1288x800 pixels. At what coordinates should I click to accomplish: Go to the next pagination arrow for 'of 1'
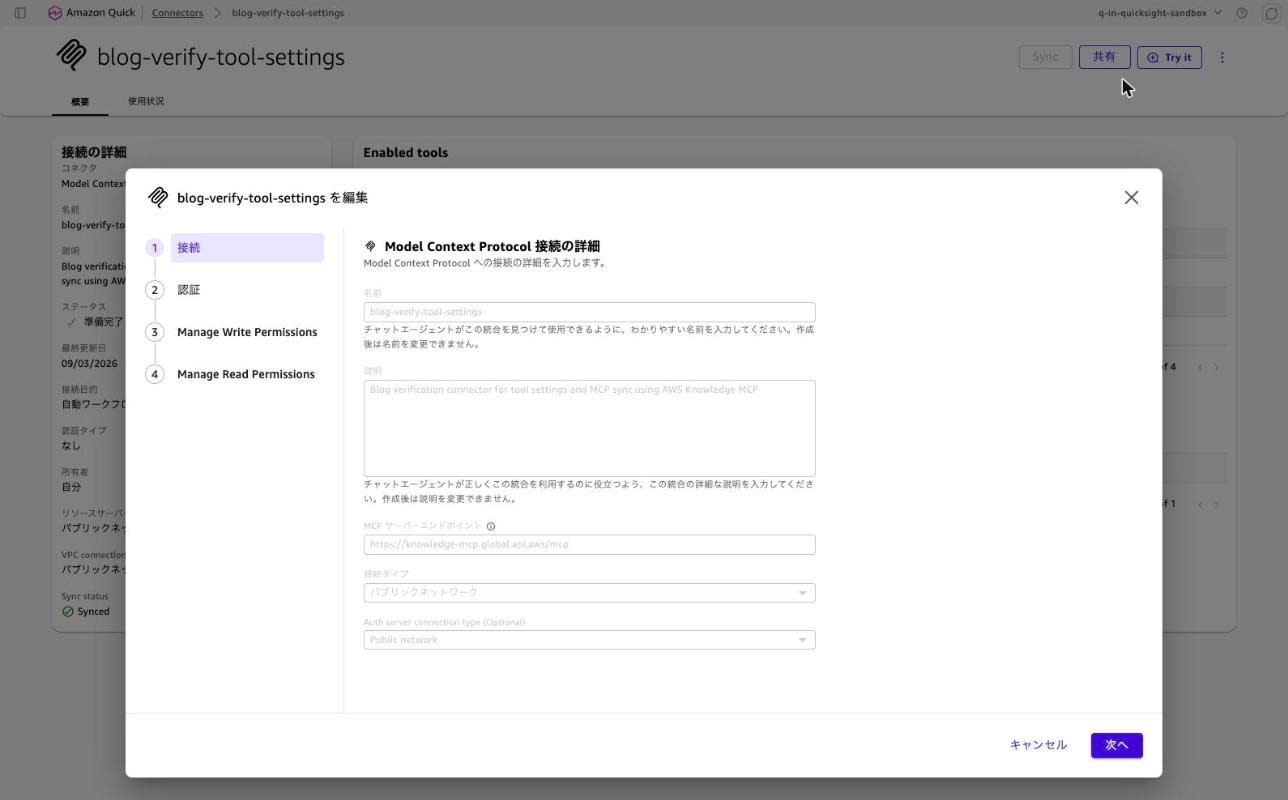[x=1216, y=504]
